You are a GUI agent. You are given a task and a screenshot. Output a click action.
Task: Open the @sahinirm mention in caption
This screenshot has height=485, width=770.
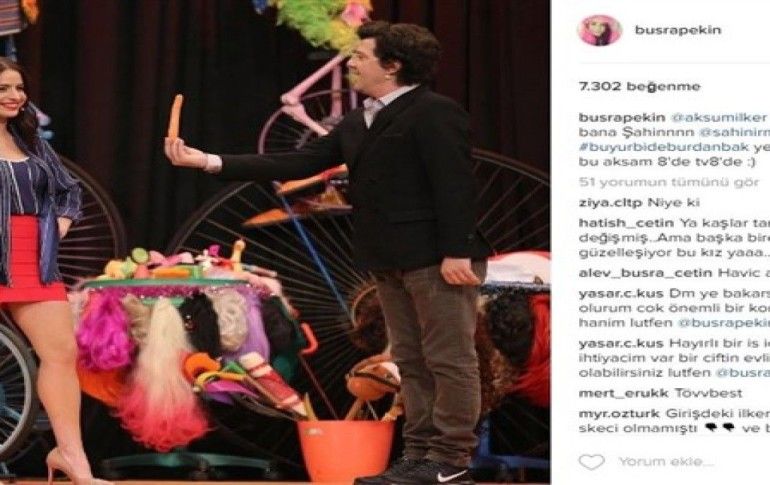(734, 133)
